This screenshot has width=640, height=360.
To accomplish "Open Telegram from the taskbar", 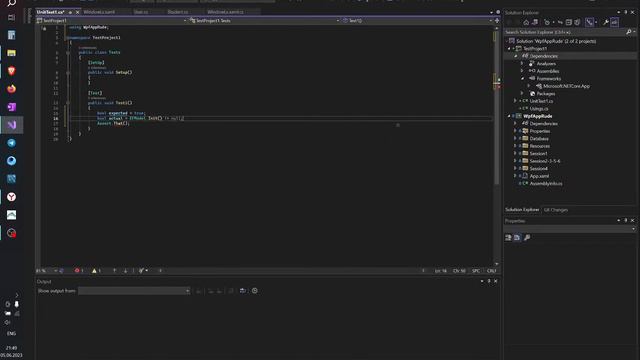I will point(11,143).
